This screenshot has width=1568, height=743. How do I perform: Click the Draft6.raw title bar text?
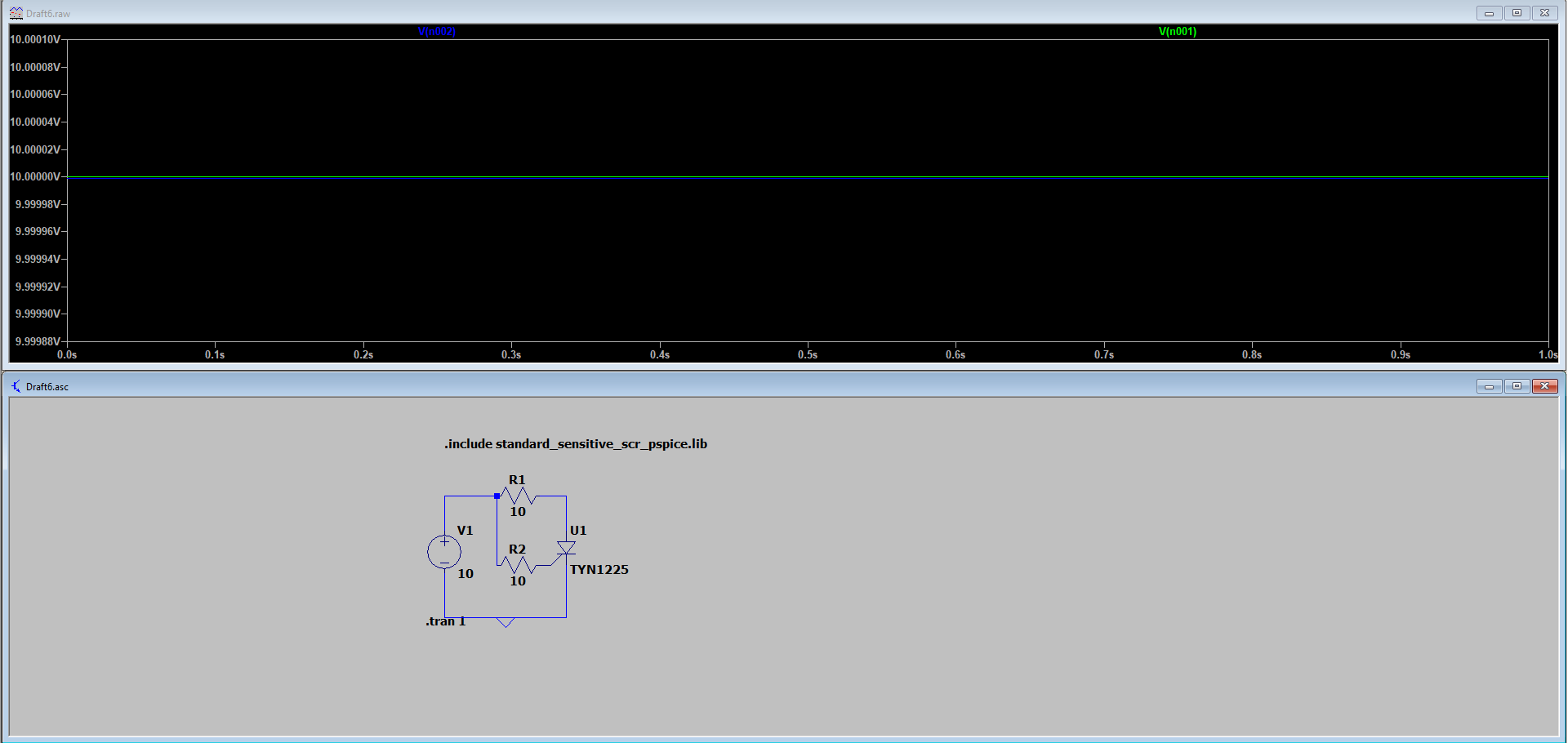point(48,14)
